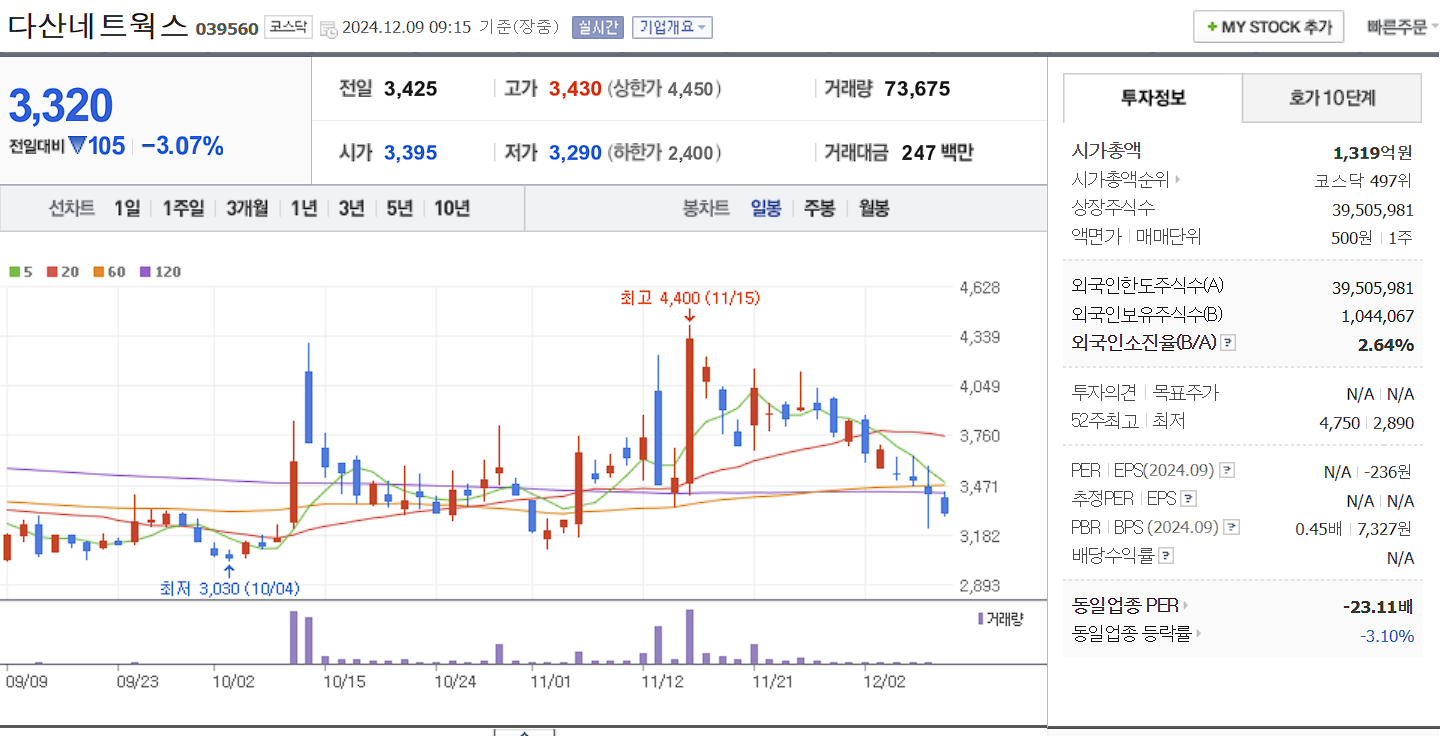Select the 주봉 weekly candlestick chart
The width and height of the screenshot is (1449, 736).
coord(820,208)
